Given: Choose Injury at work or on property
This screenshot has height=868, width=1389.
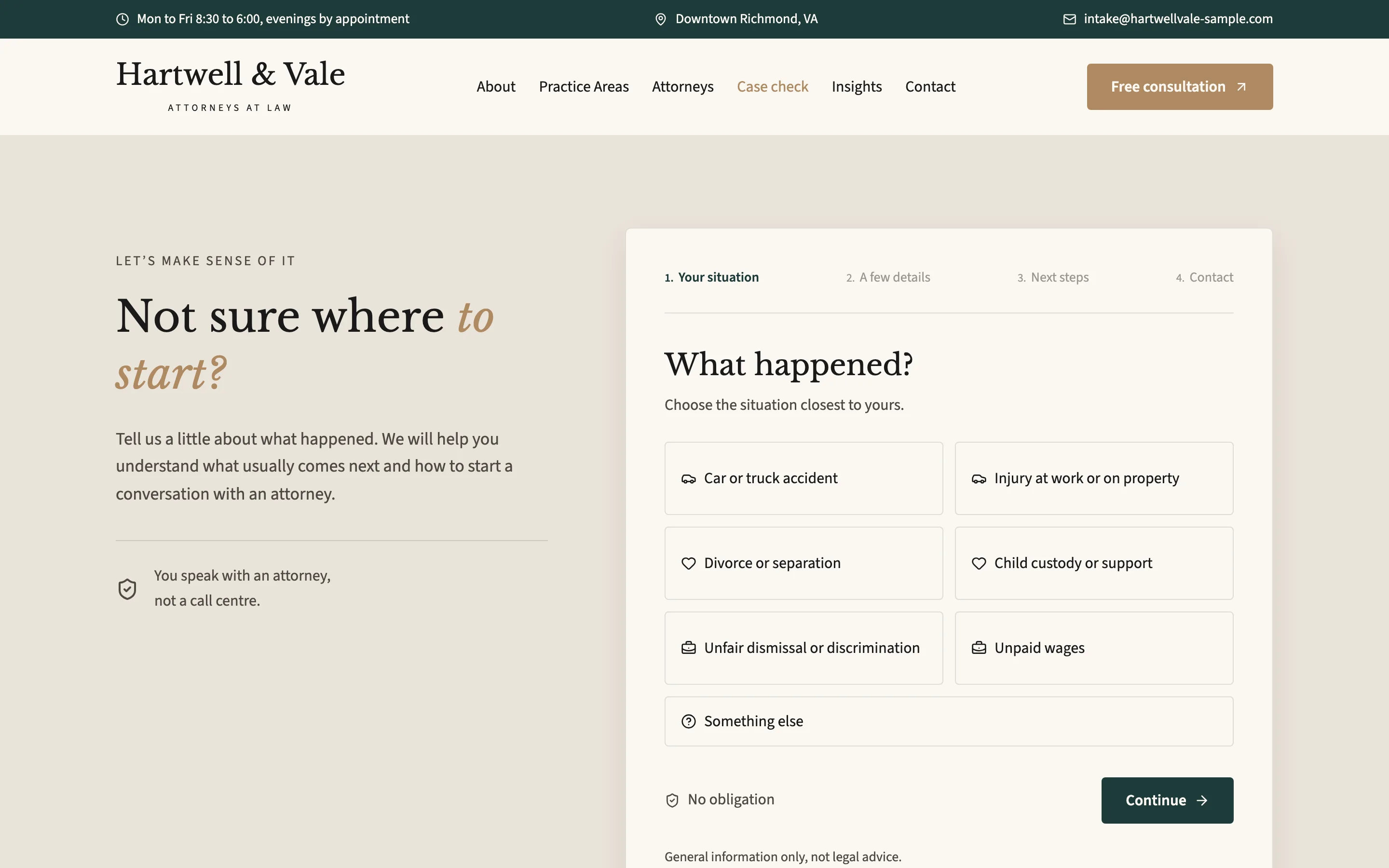Looking at the screenshot, I should click(x=1094, y=478).
